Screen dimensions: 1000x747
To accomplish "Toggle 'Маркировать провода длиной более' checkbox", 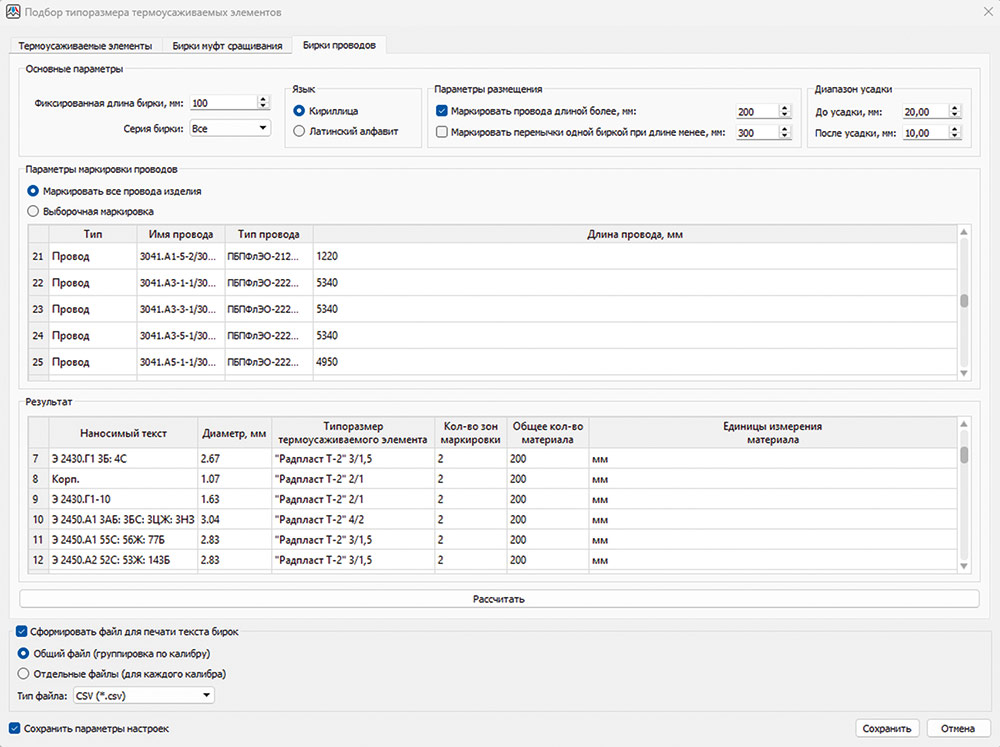I will point(443,112).
